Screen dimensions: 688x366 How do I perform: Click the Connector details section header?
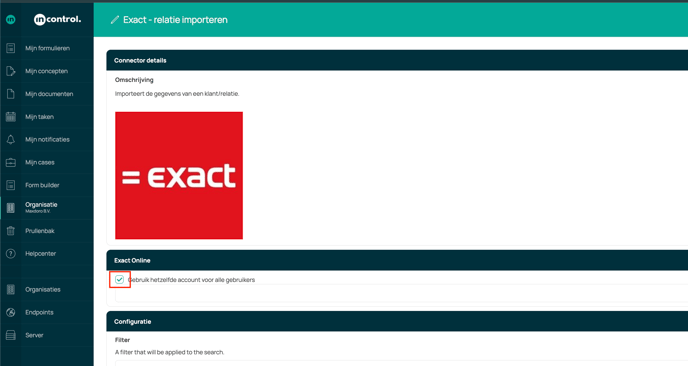[x=397, y=61]
